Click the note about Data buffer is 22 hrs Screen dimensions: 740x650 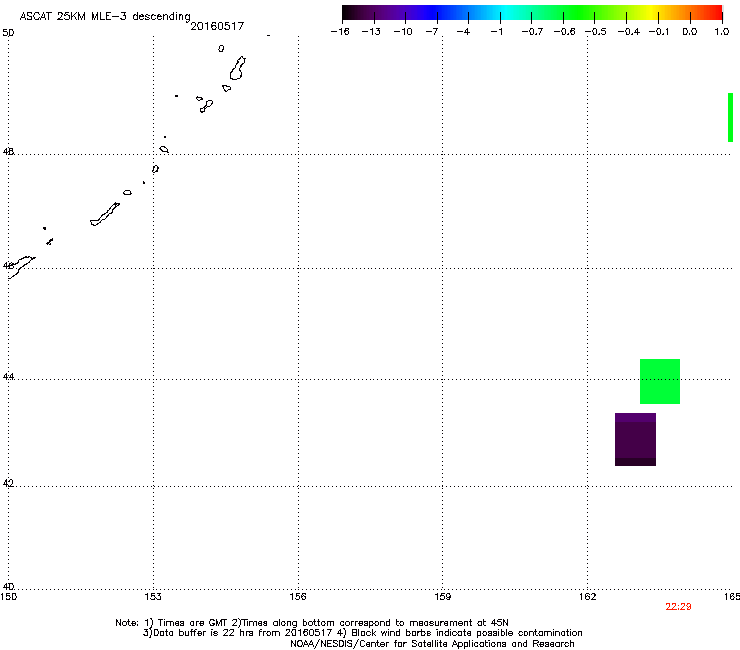point(362,633)
